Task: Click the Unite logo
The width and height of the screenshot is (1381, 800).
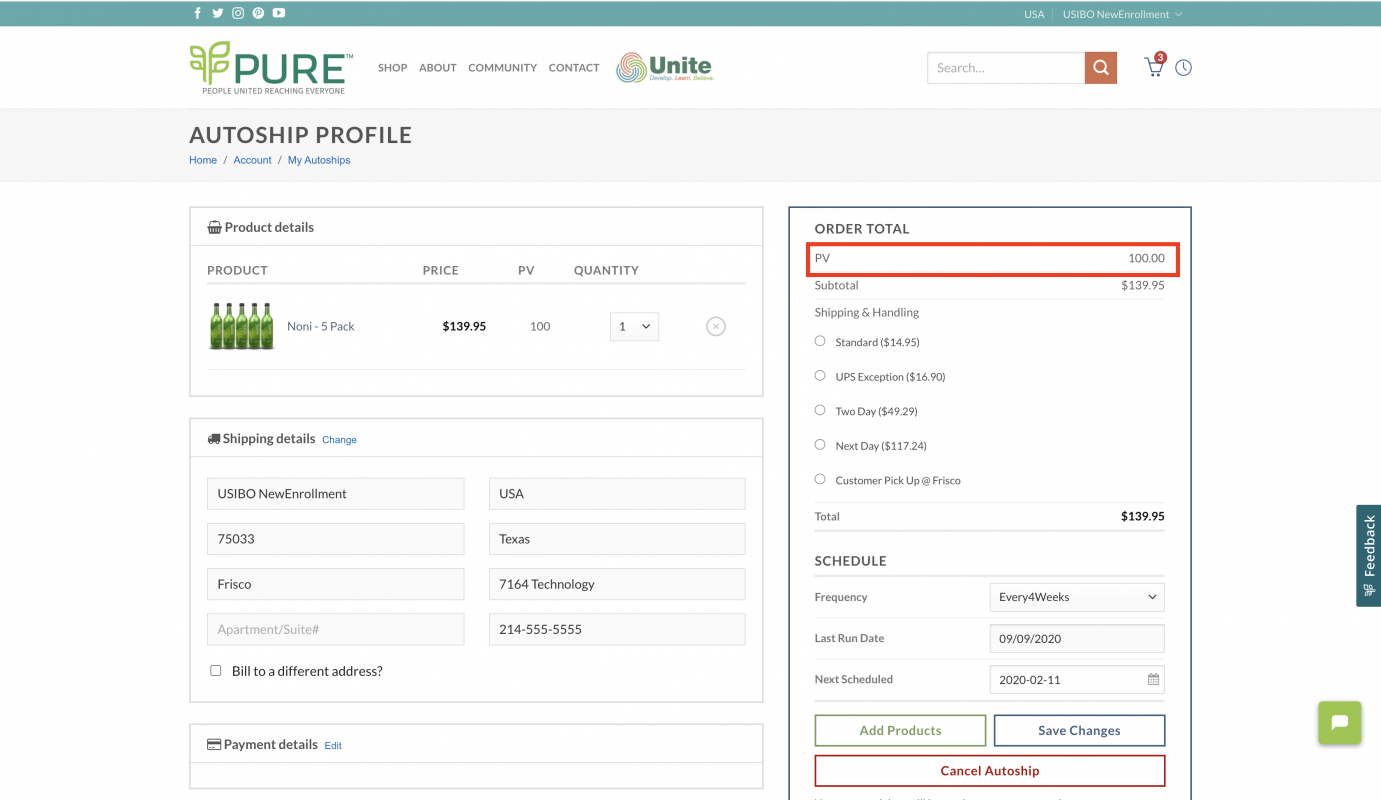Action: (665, 67)
